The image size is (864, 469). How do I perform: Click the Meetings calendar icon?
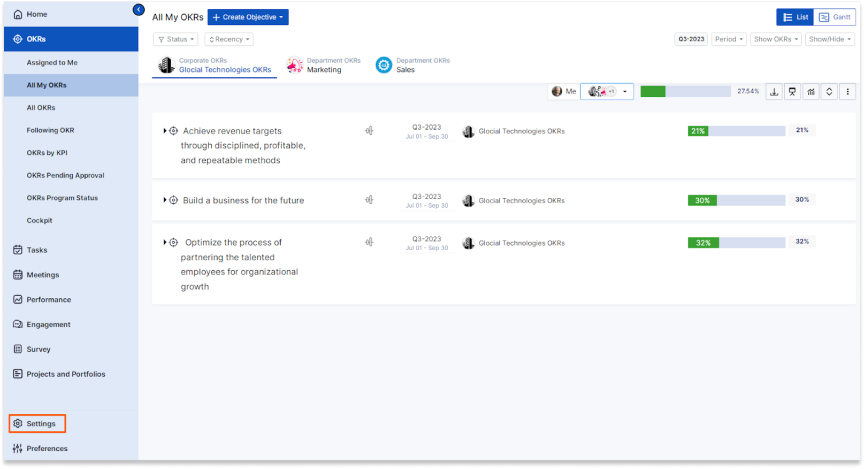pyautogui.click(x=18, y=275)
